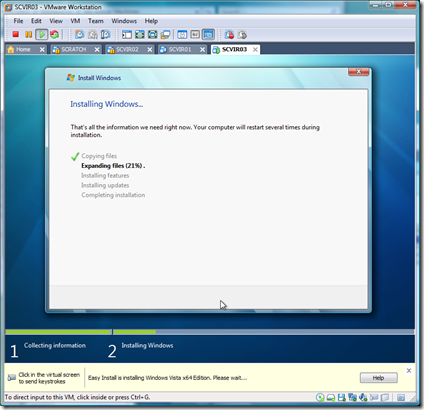Click the greyed status icon before the divider
Viewport: 424px width, 410px height.
[x=385, y=397]
